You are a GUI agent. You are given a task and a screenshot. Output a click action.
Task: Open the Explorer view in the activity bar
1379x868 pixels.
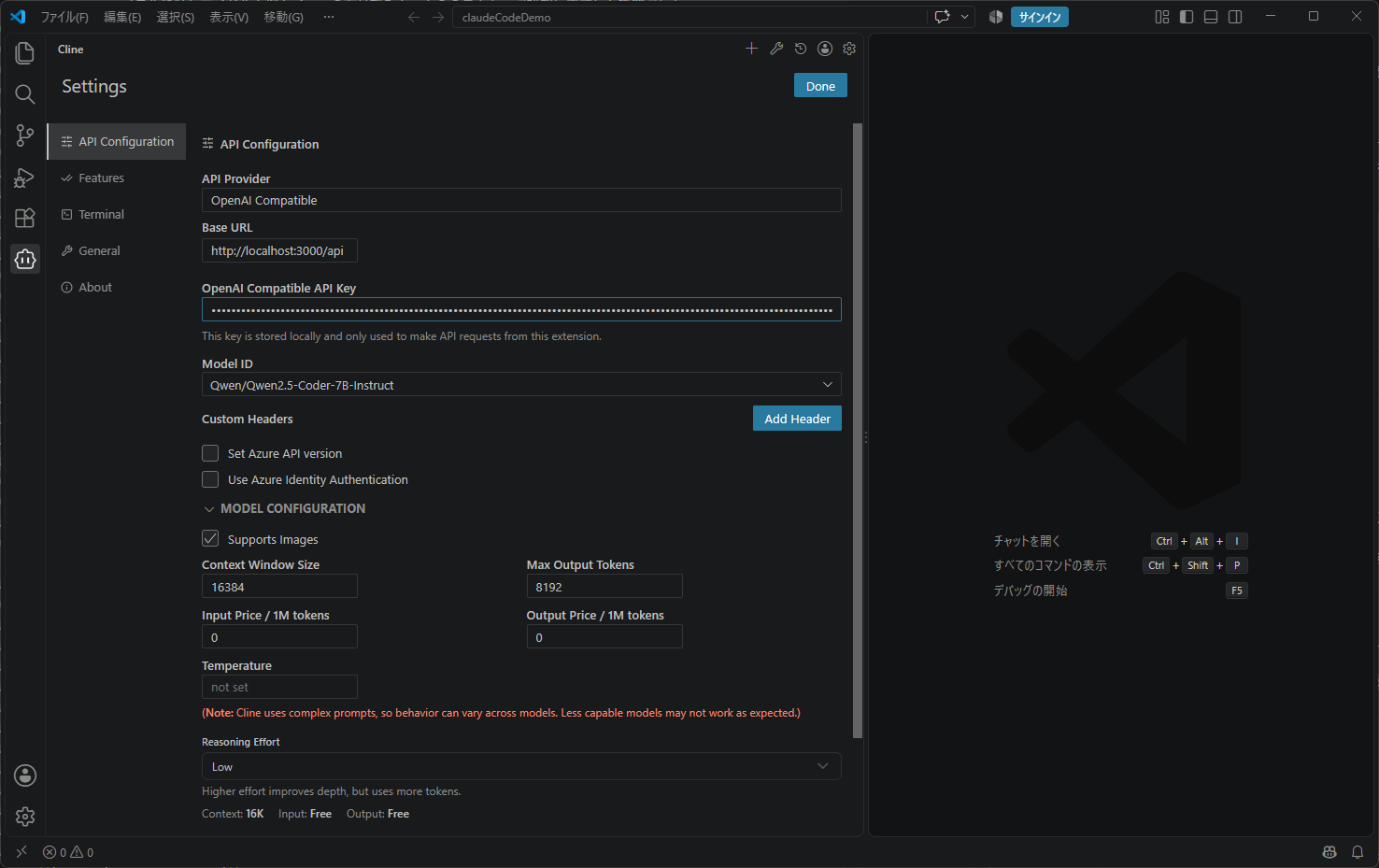point(25,53)
